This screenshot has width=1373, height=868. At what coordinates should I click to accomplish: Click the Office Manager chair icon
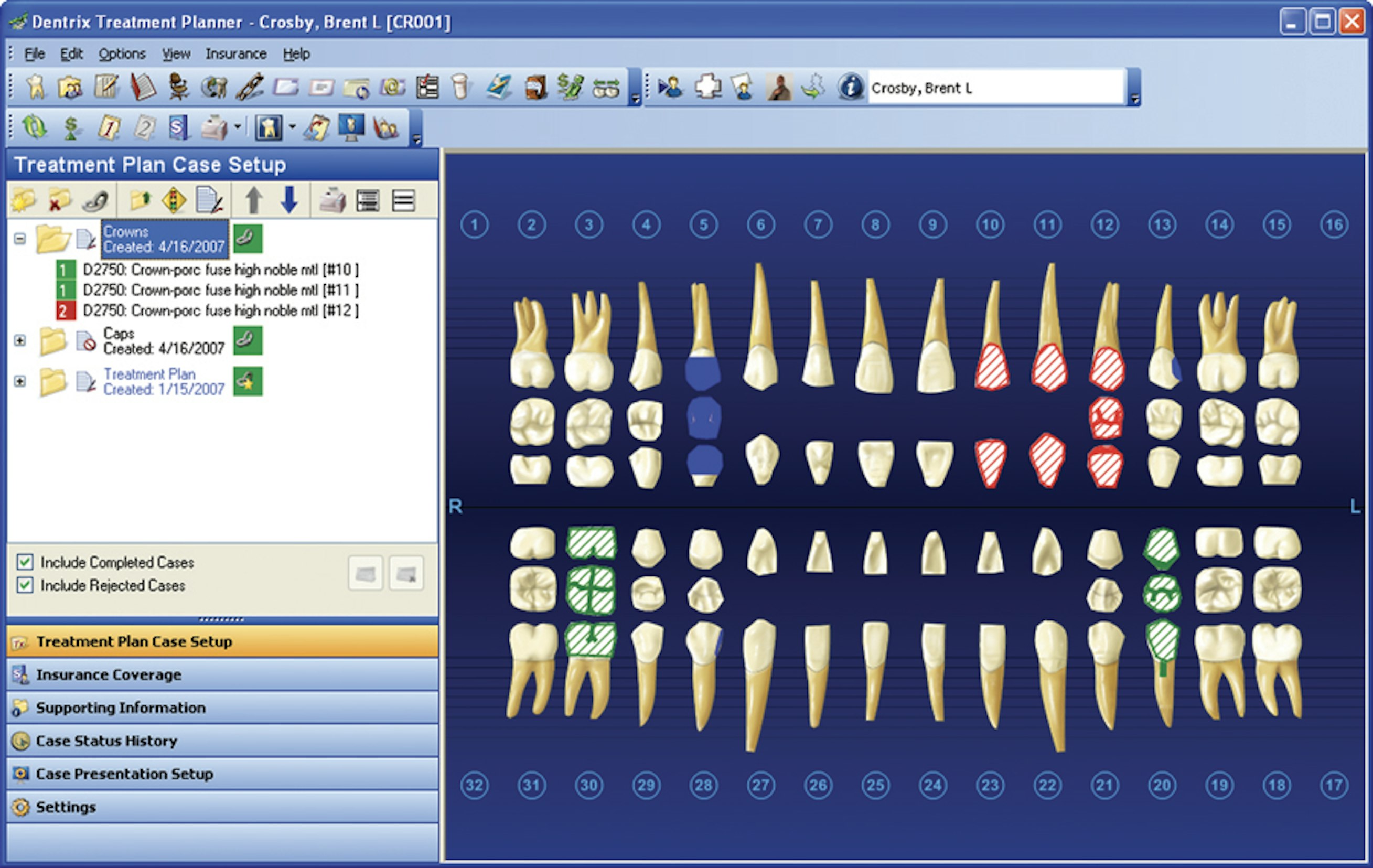pos(178,87)
